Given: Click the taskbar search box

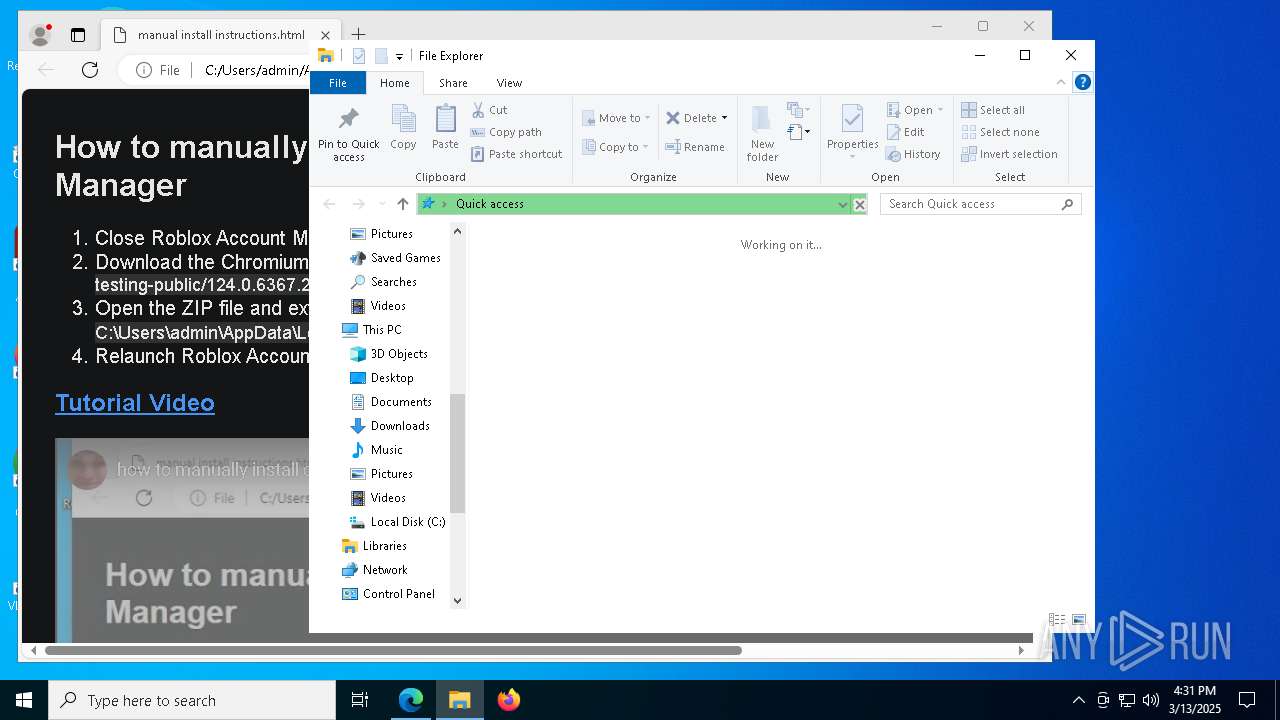Looking at the screenshot, I should point(192,700).
